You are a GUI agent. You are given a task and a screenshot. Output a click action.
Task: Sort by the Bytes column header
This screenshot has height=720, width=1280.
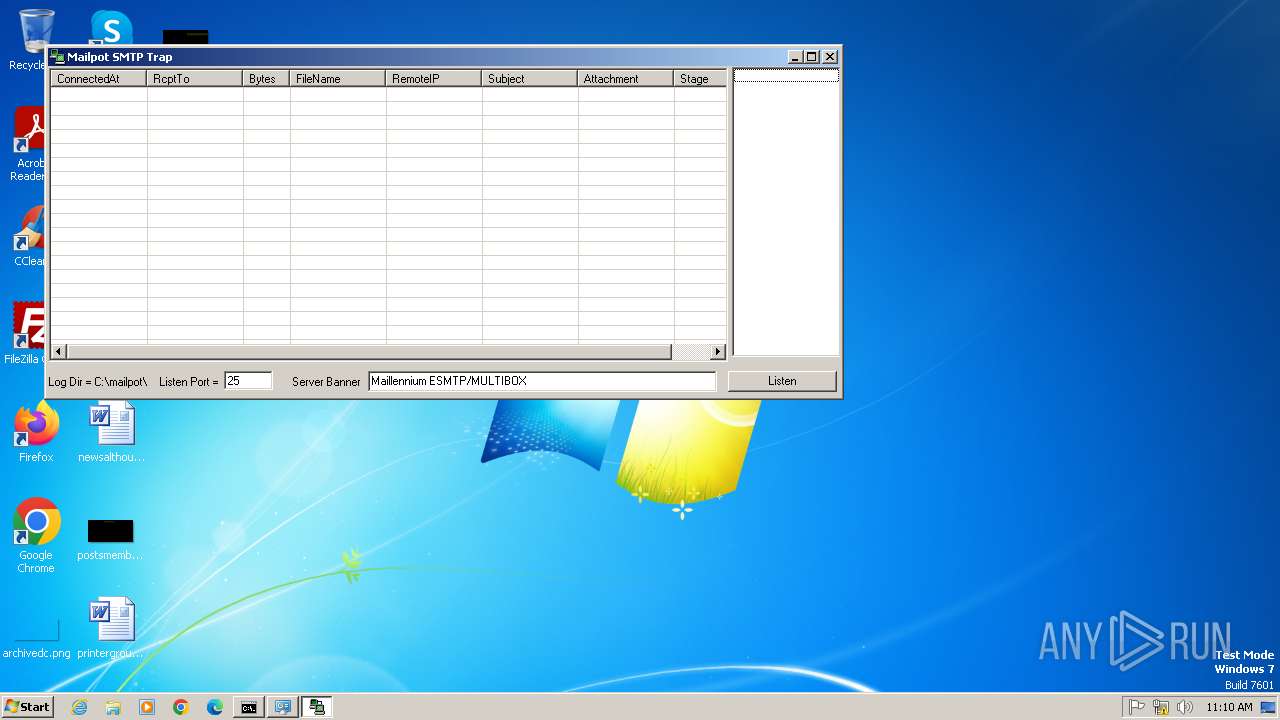pyautogui.click(x=267, y=78)
